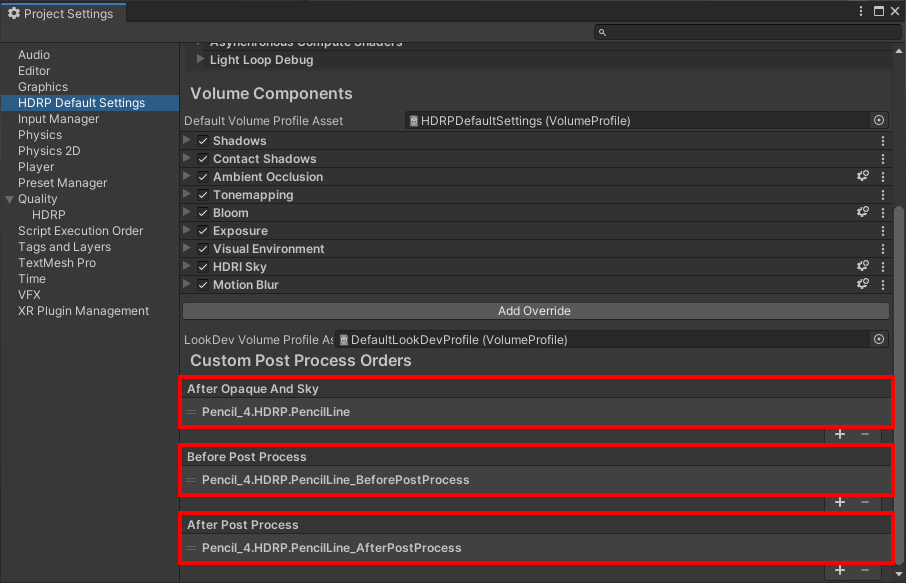Click drag handle of PencilLine_AfterPostProcess entry
Viewport: 906px width, 583px height.
[x=191, y=548]
